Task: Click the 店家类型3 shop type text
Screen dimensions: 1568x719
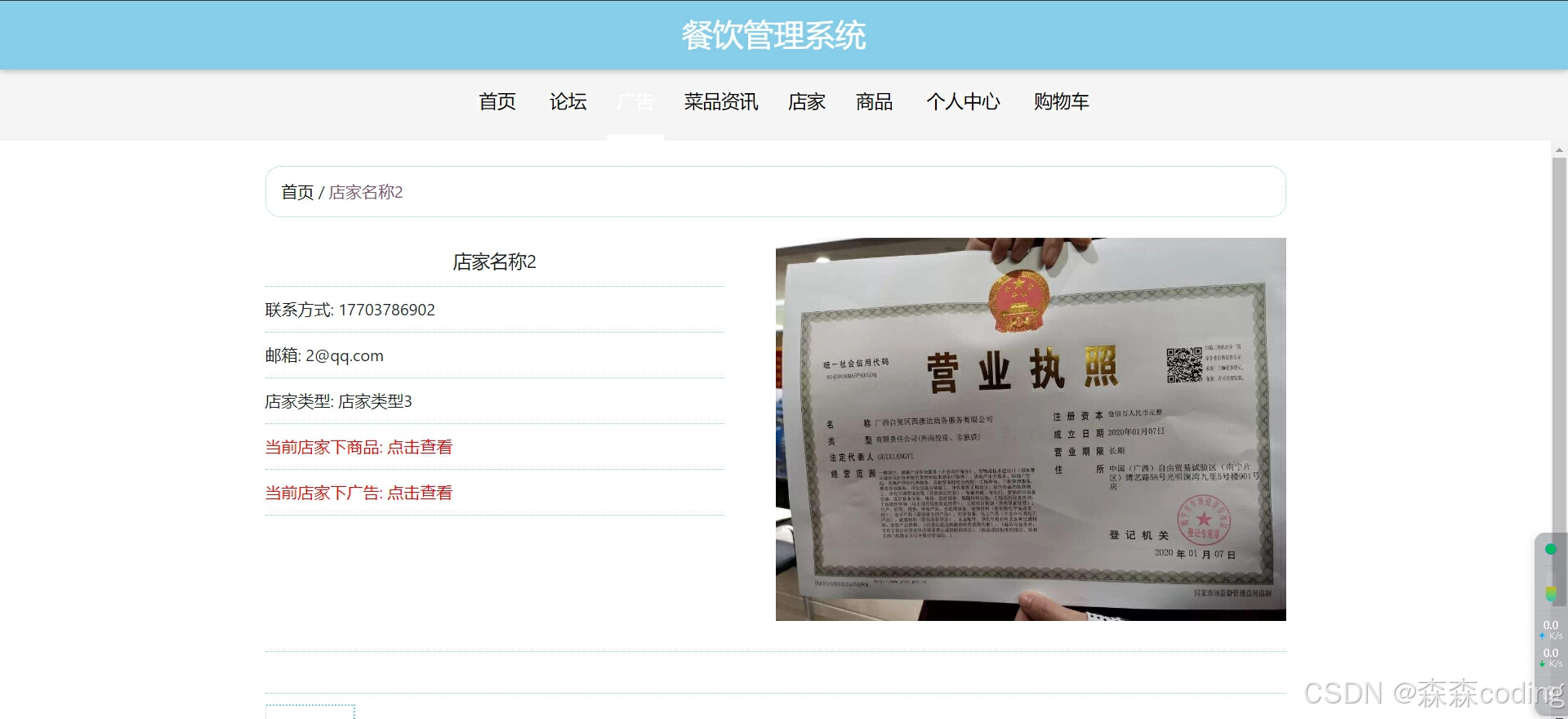Action: pyautogui.click(x=376, y=401)
